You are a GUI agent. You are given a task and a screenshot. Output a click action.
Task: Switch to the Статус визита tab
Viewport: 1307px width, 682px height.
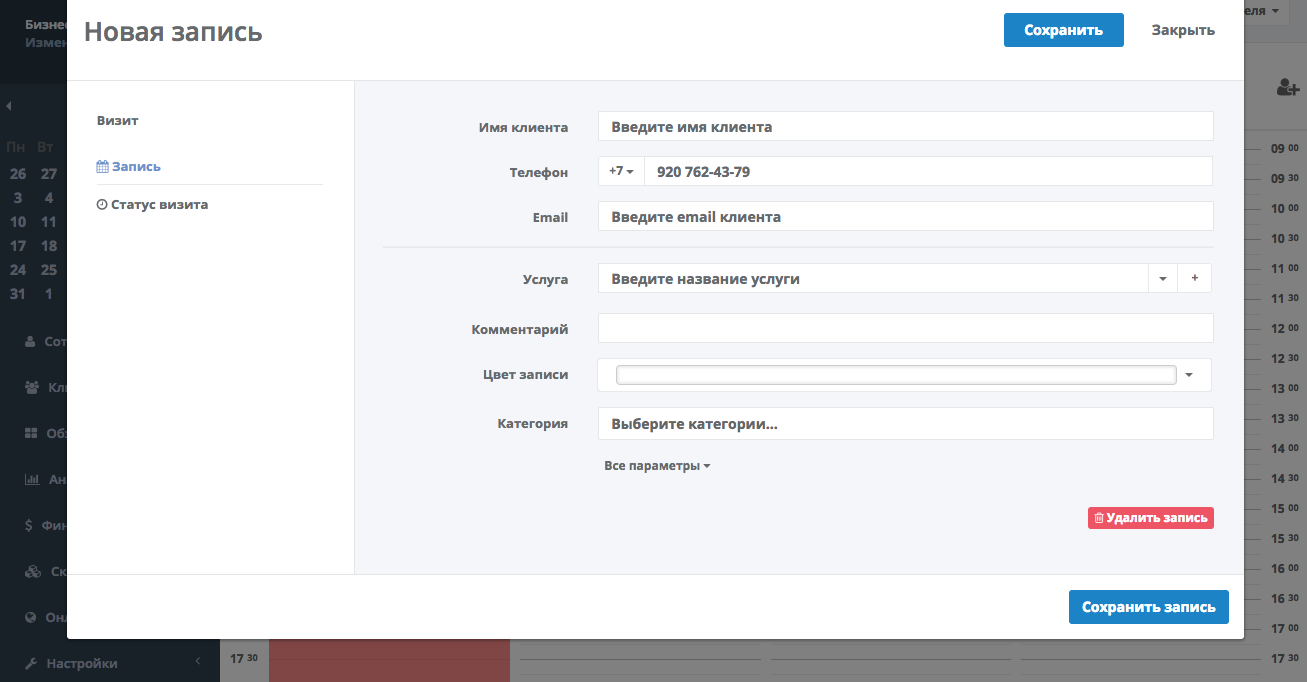pyautogui.click(x=153, y=205)
